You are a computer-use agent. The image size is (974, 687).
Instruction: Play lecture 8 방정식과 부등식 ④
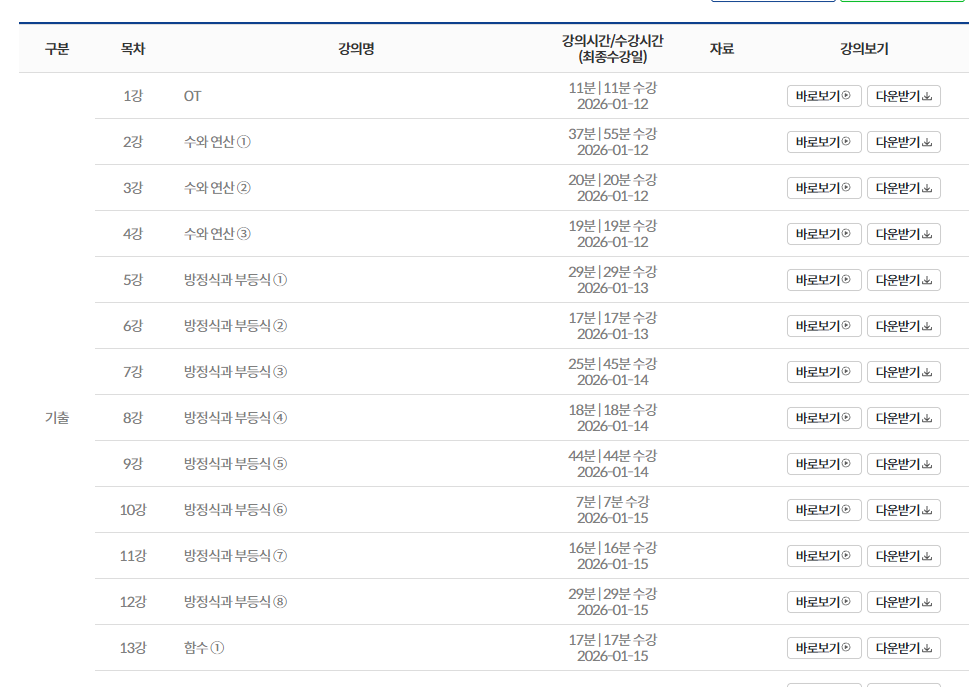pyautogui.click(x=823, y=418)
